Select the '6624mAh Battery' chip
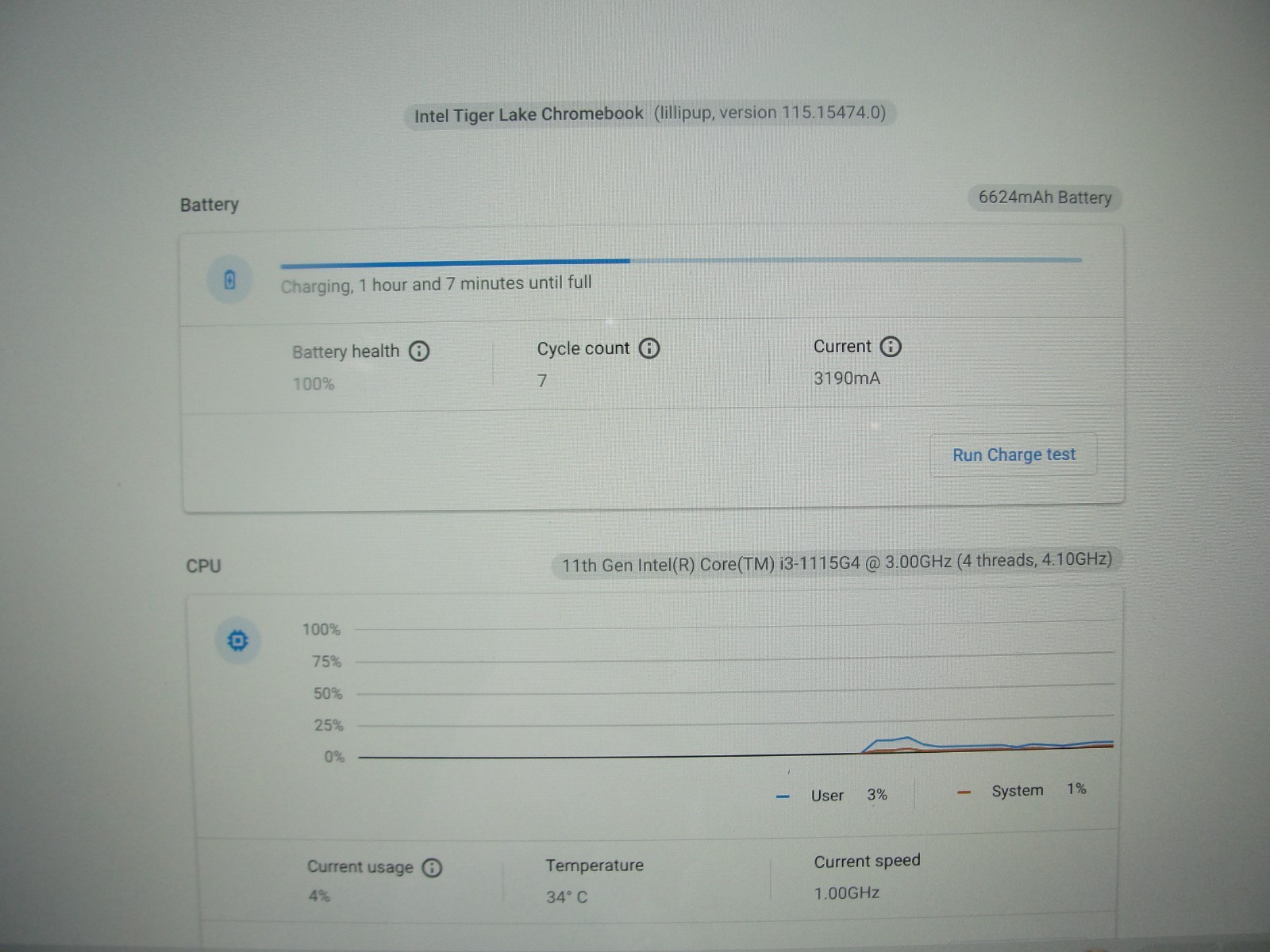 click(1045, 198)
